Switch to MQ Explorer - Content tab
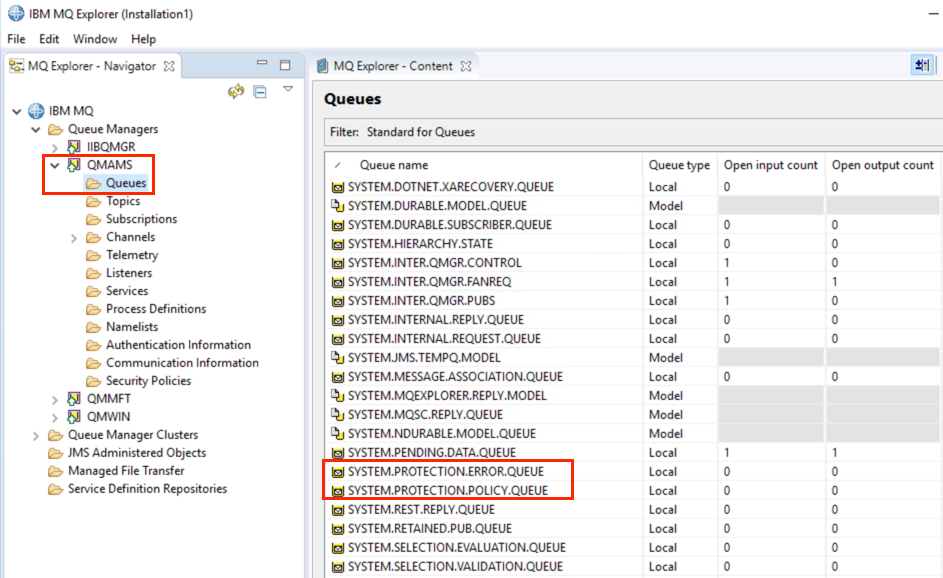This screenshot has width=943, height=578. (x=393, y=66)
